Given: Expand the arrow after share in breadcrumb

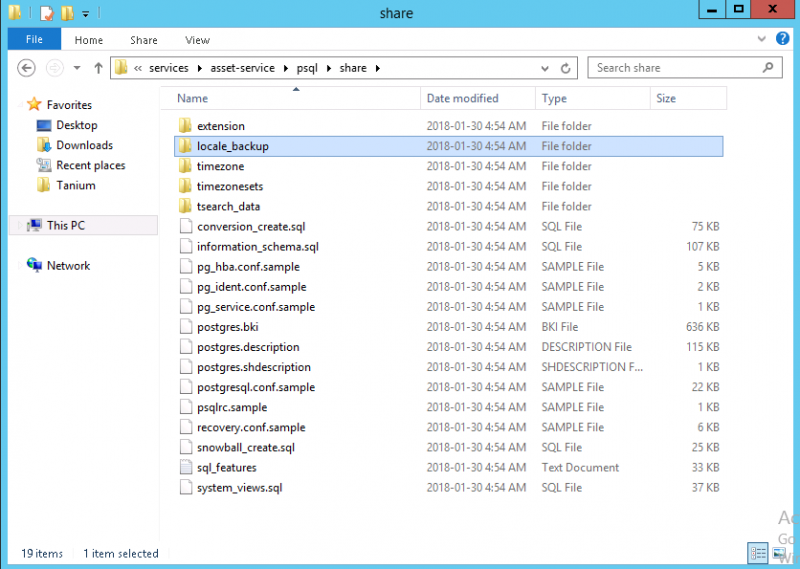Looking at the screenshot, I should pyautogui.click(x=378, y=68).
